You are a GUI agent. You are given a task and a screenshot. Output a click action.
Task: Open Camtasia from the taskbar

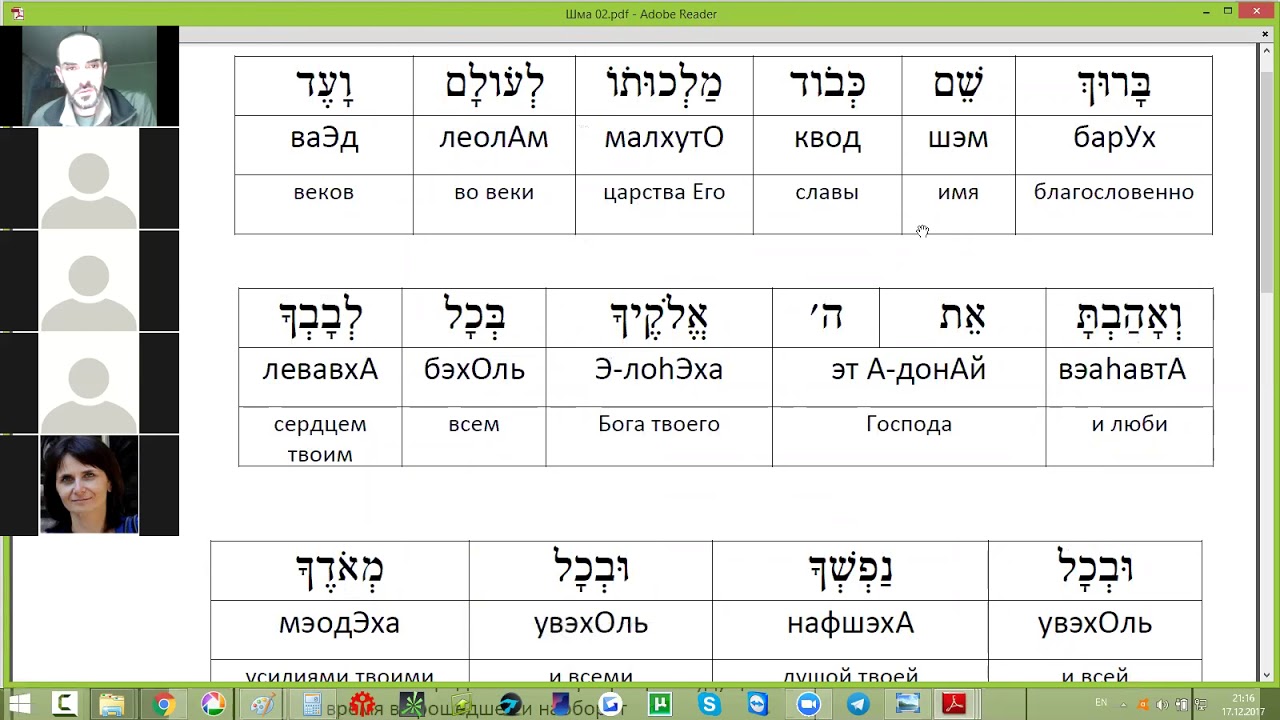click(x=65, y=704)
